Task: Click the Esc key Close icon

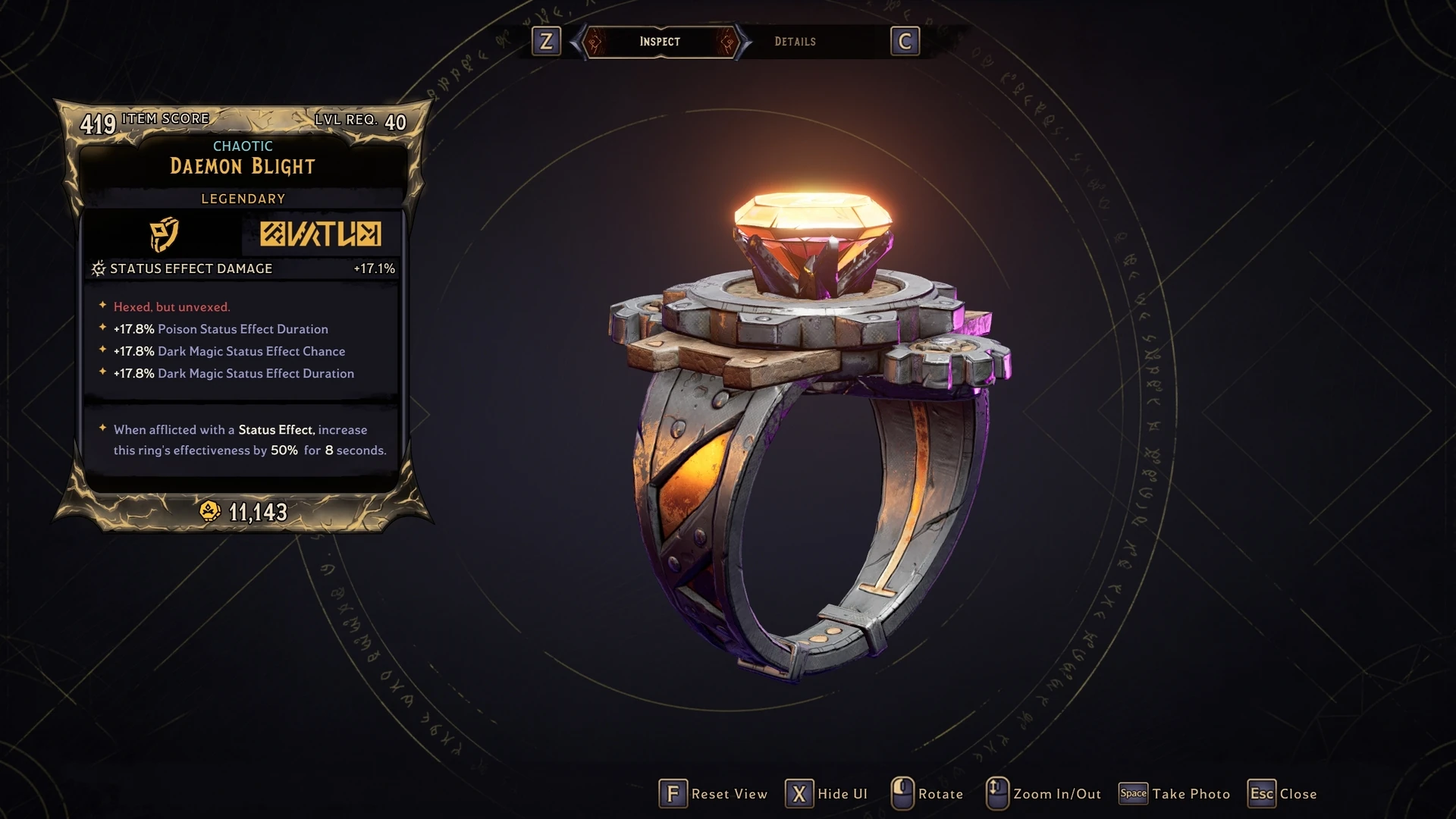Action: pos(1262,793)
